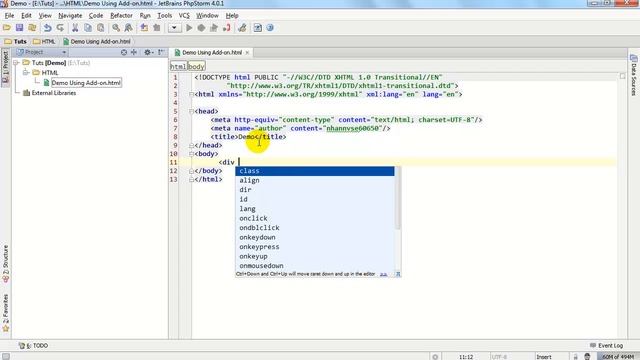Click the html breadcrumb above editor

(x=178, y=66)
